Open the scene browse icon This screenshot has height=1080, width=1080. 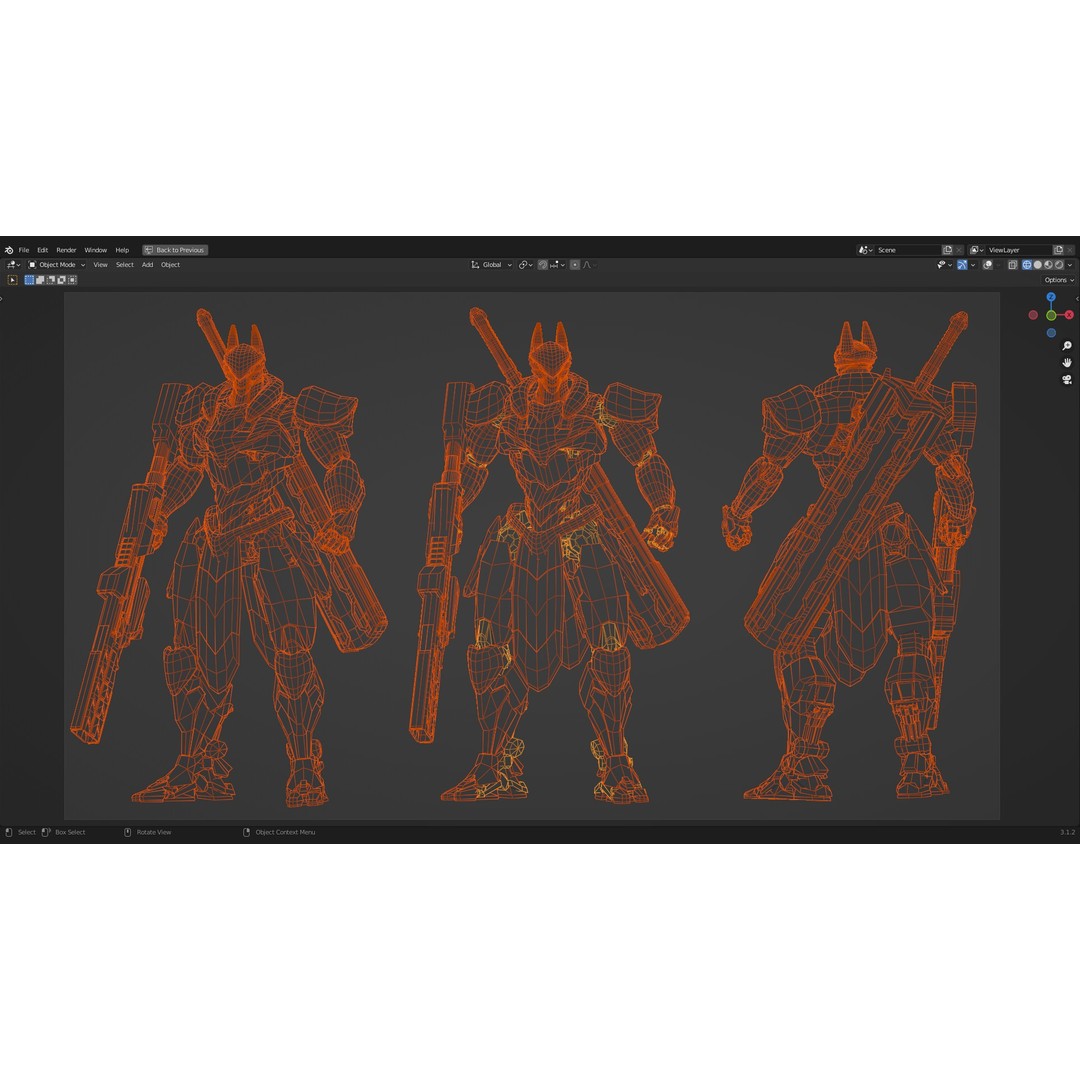[x=865, y=250]
